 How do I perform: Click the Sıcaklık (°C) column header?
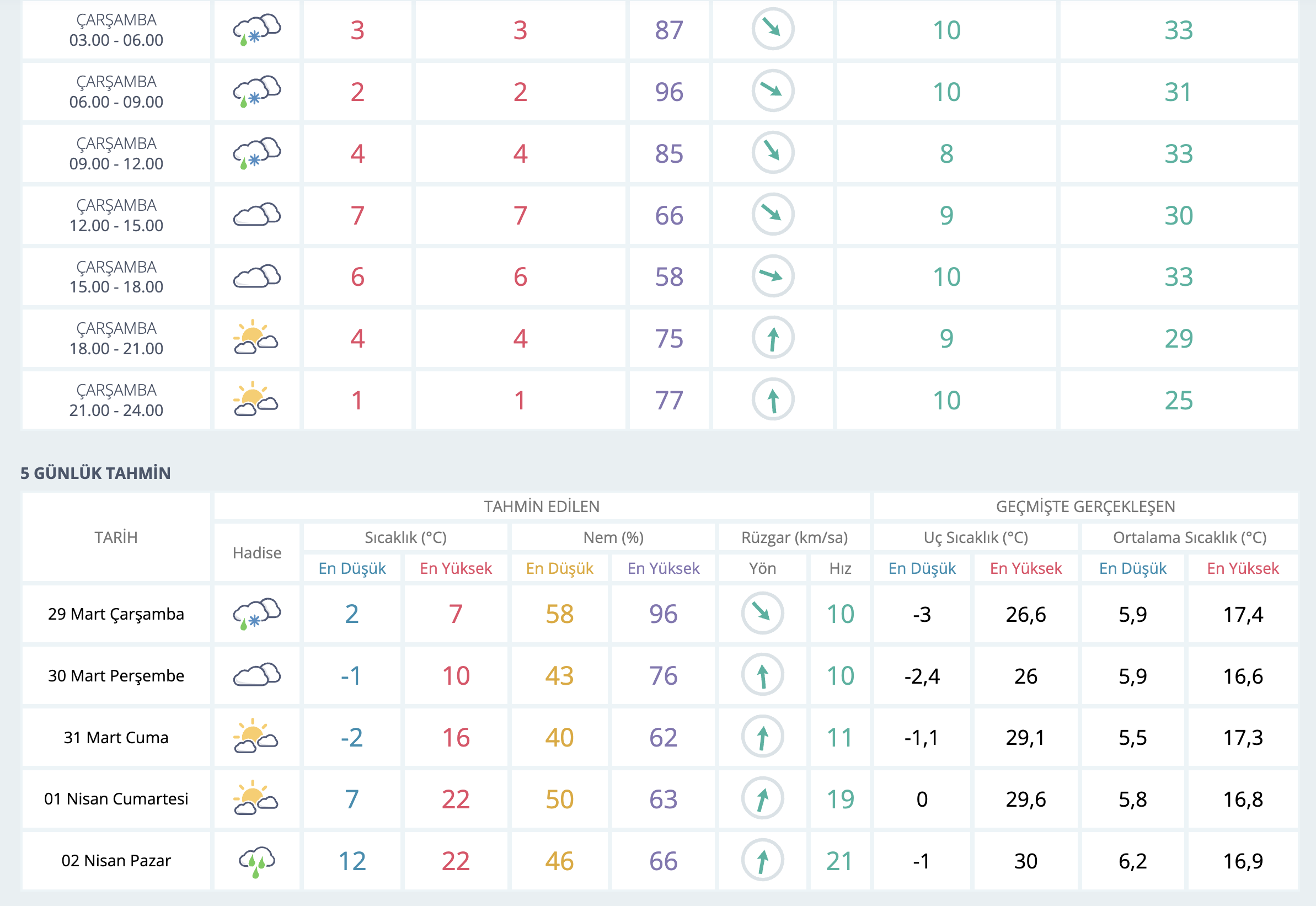coord(405,537)
